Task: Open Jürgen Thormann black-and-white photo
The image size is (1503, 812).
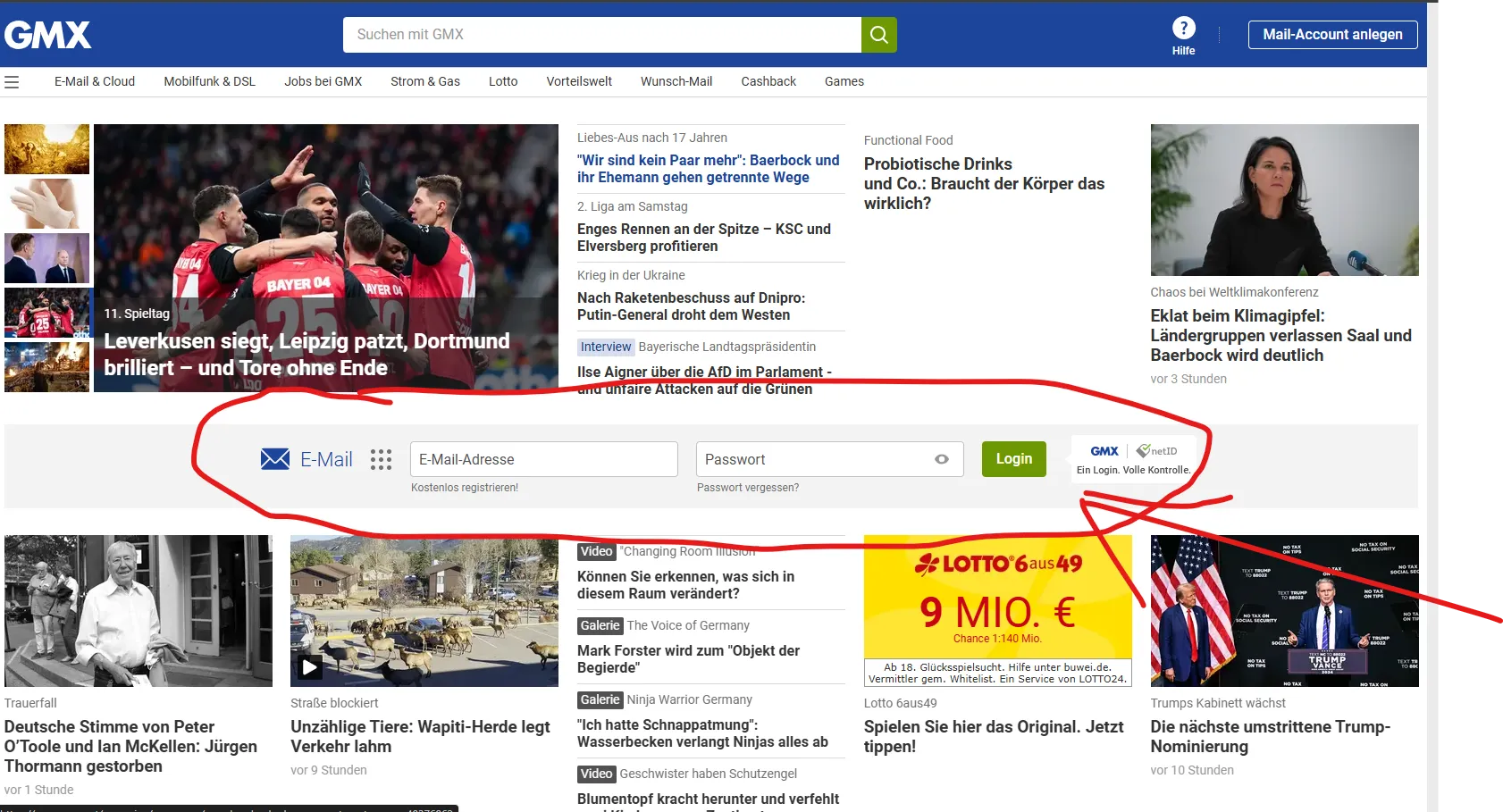Action: (x=139, y=611)
